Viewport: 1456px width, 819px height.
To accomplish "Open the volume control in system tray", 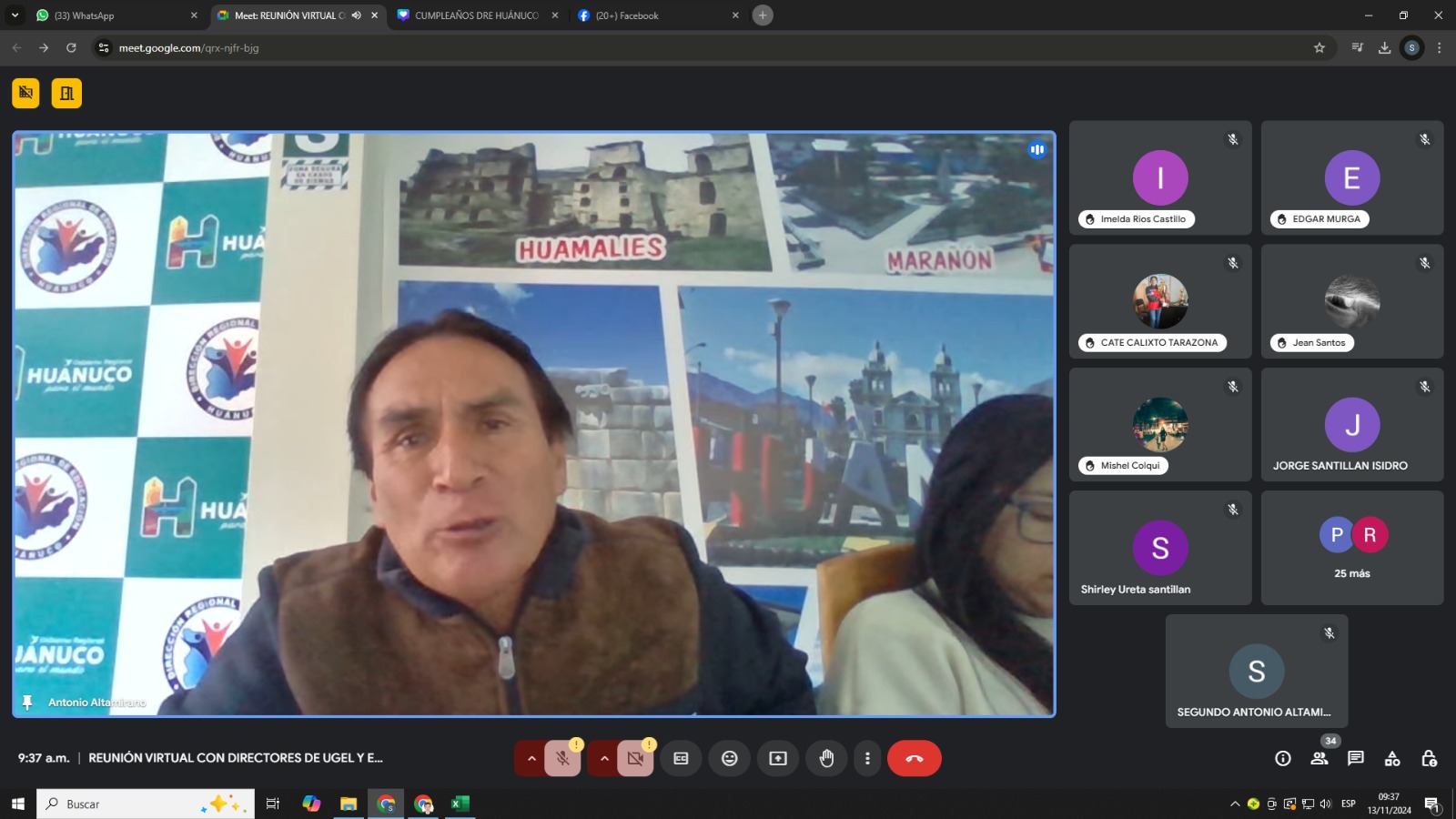I will click(1325, 804).
